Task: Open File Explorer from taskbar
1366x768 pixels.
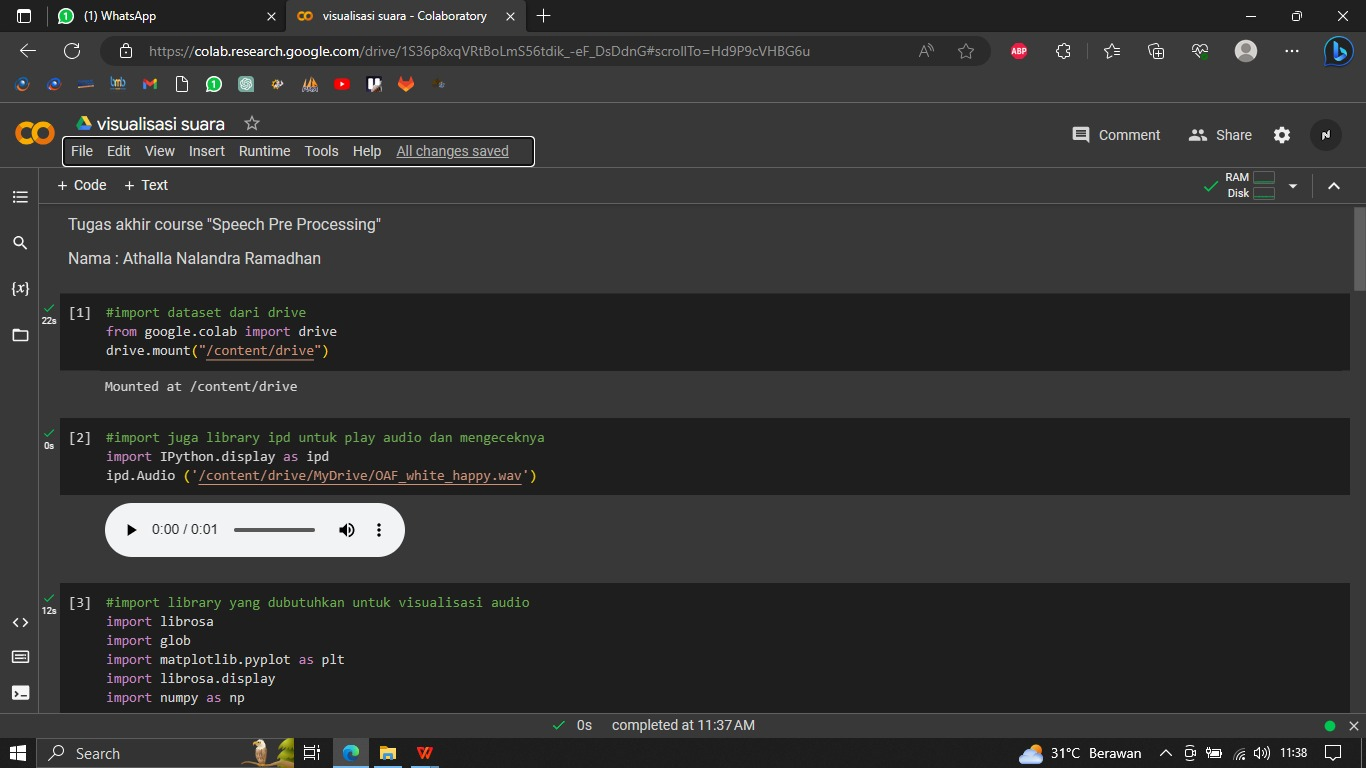Action: (x=388, y=753)
